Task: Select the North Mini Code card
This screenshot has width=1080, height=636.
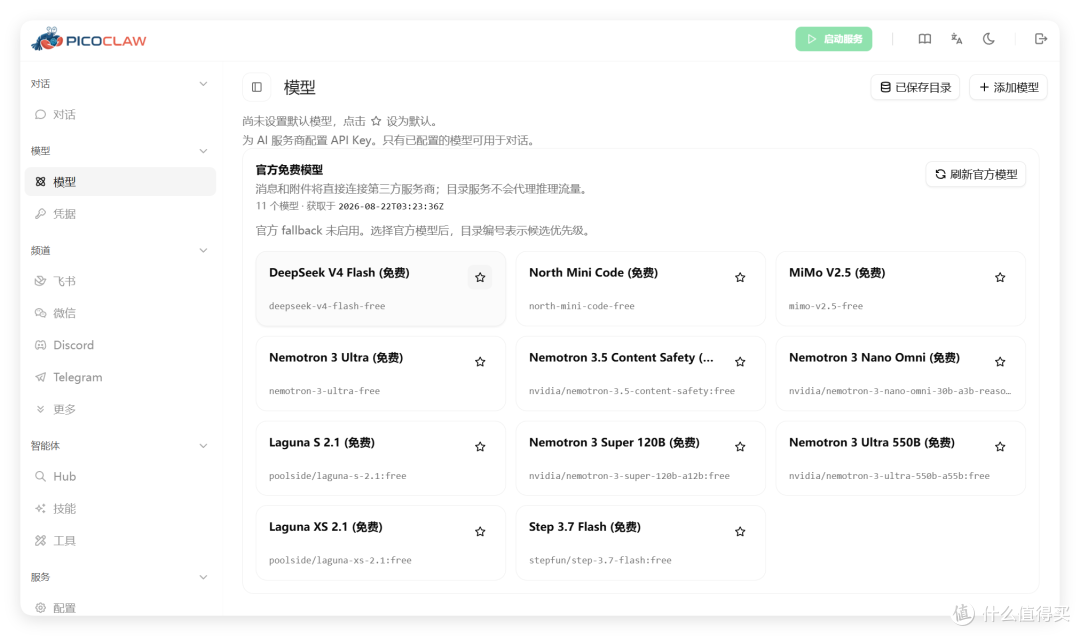Action: pyautogui.click(x=641, y=289)
